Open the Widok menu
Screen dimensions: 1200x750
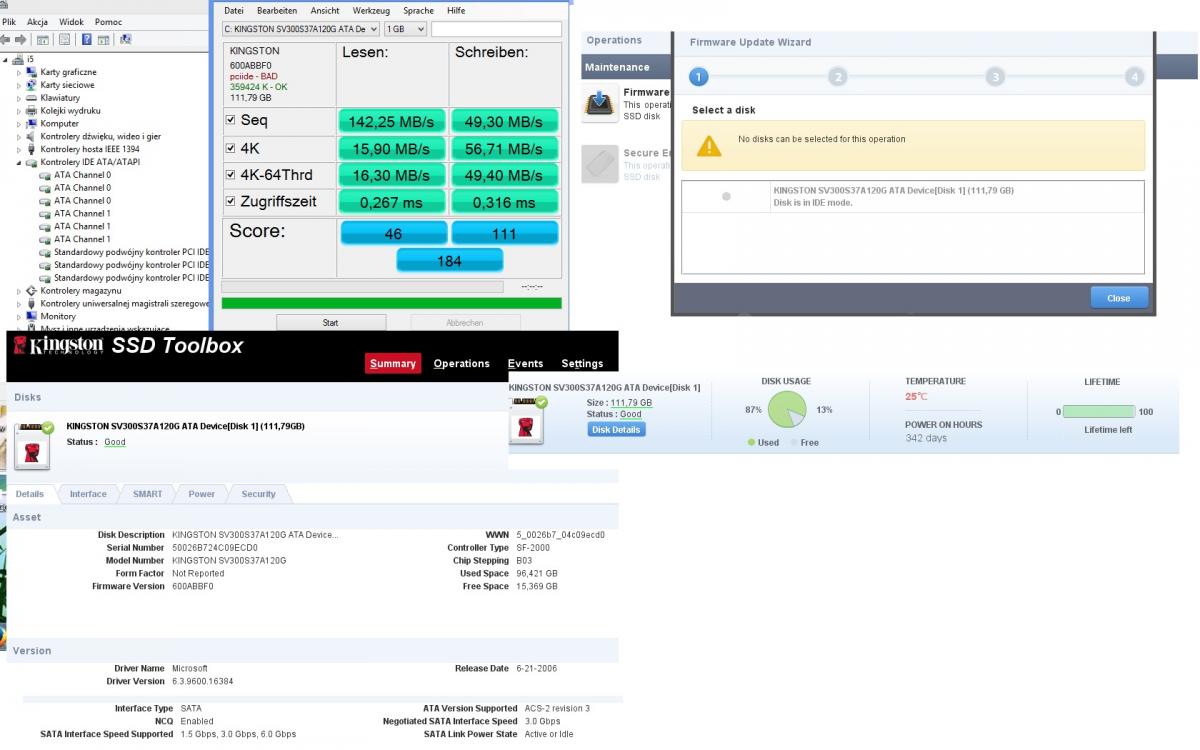72,22
